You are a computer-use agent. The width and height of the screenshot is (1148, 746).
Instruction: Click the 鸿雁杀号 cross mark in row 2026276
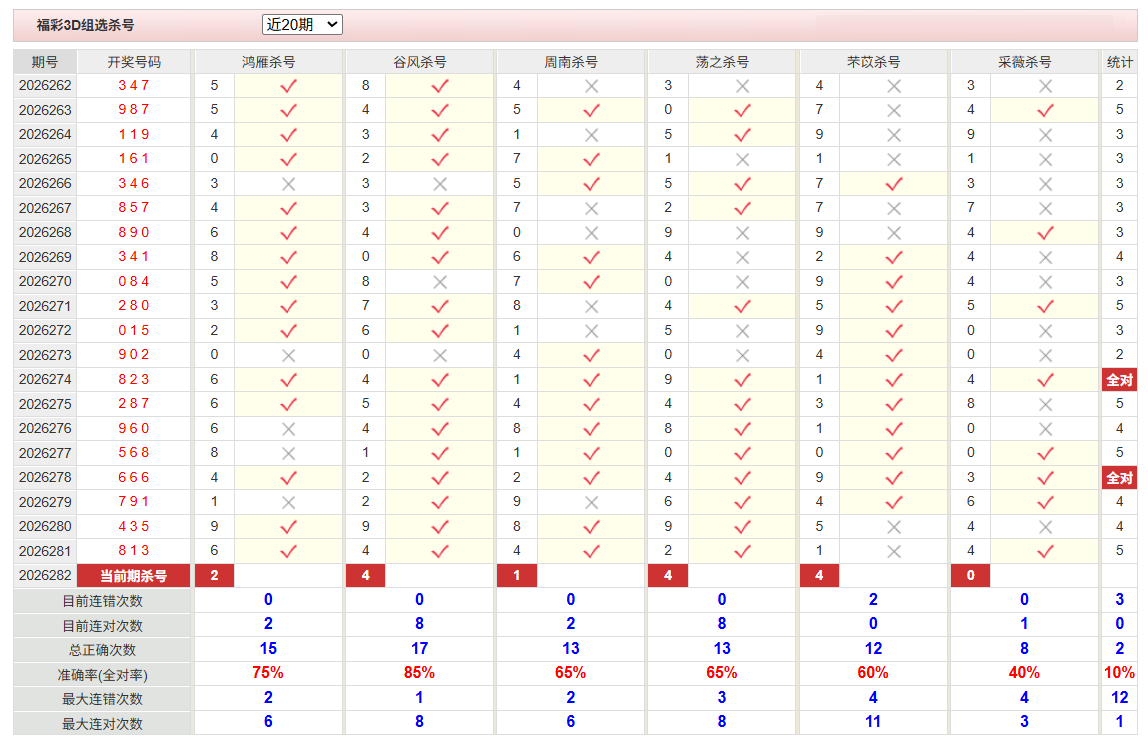(288, 429)
